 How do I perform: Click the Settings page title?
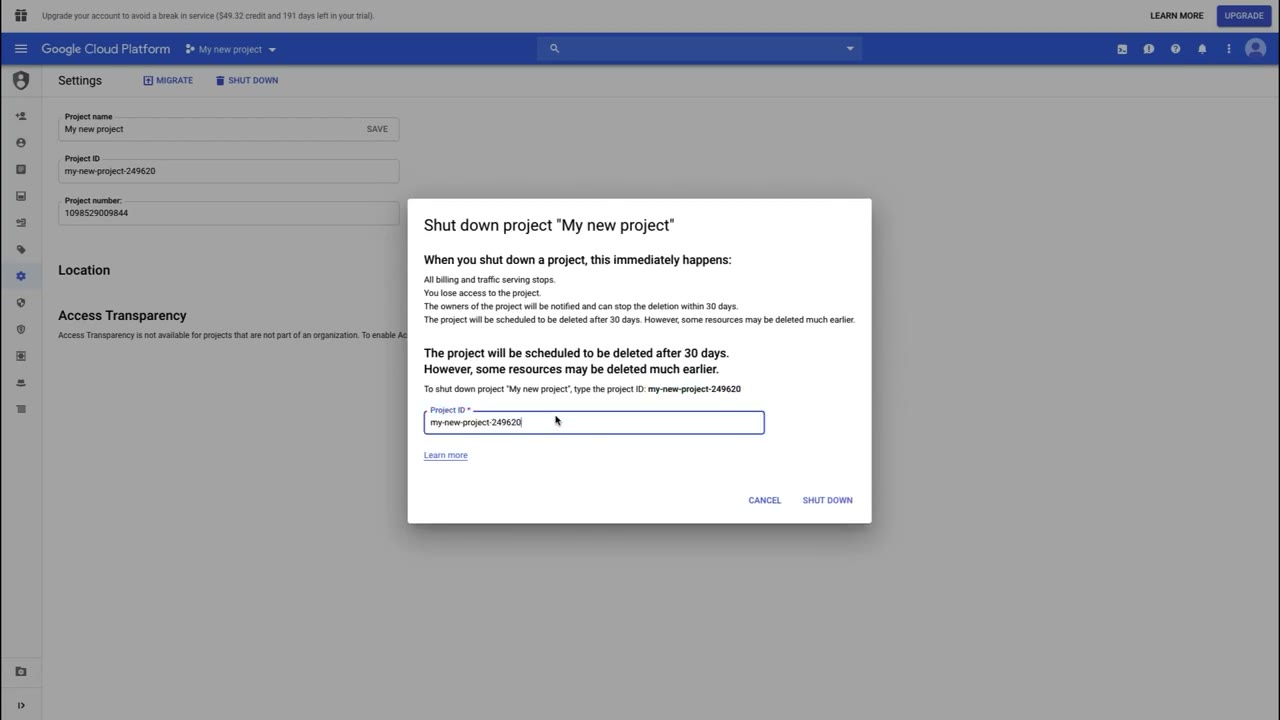80,80
